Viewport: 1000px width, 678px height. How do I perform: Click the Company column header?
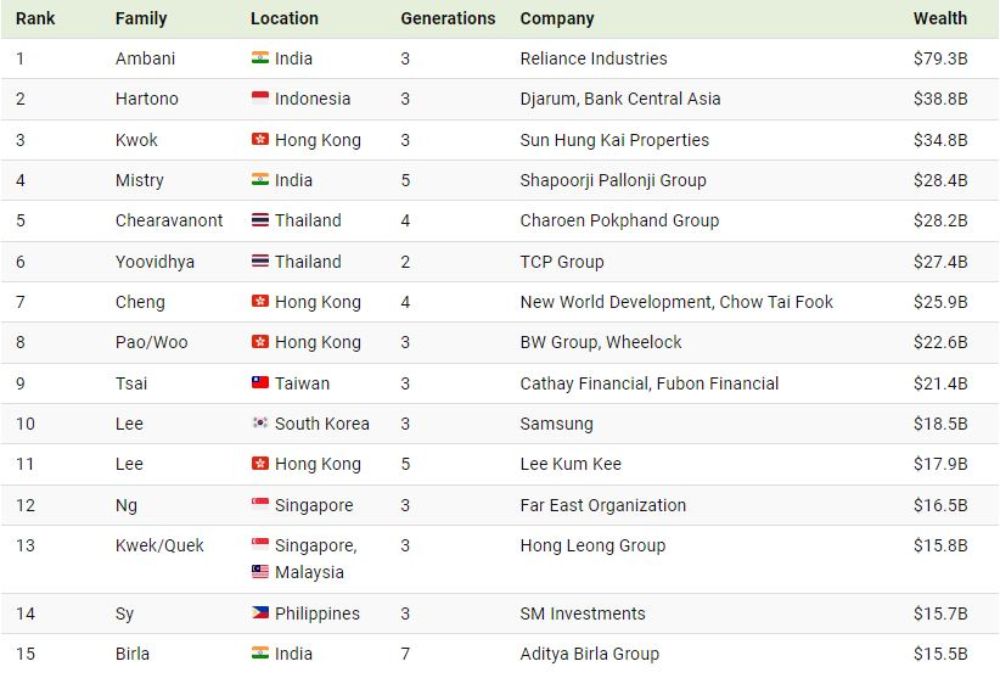pyautogui.click(x=556, y=18)
